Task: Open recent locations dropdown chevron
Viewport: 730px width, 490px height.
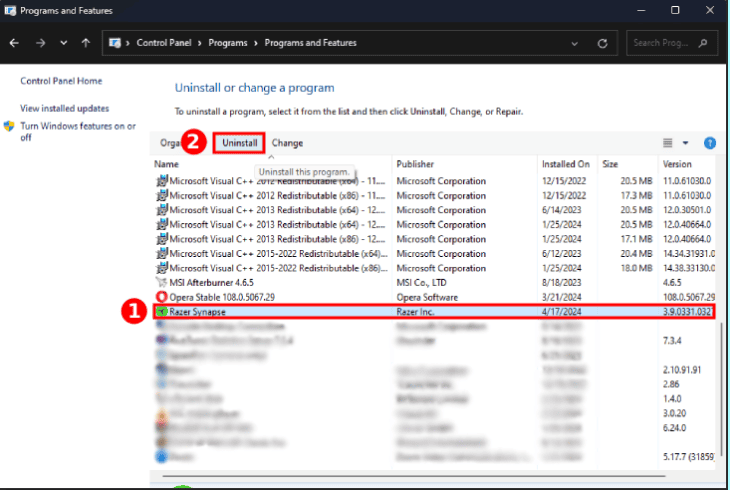Action: click(63, 43)
